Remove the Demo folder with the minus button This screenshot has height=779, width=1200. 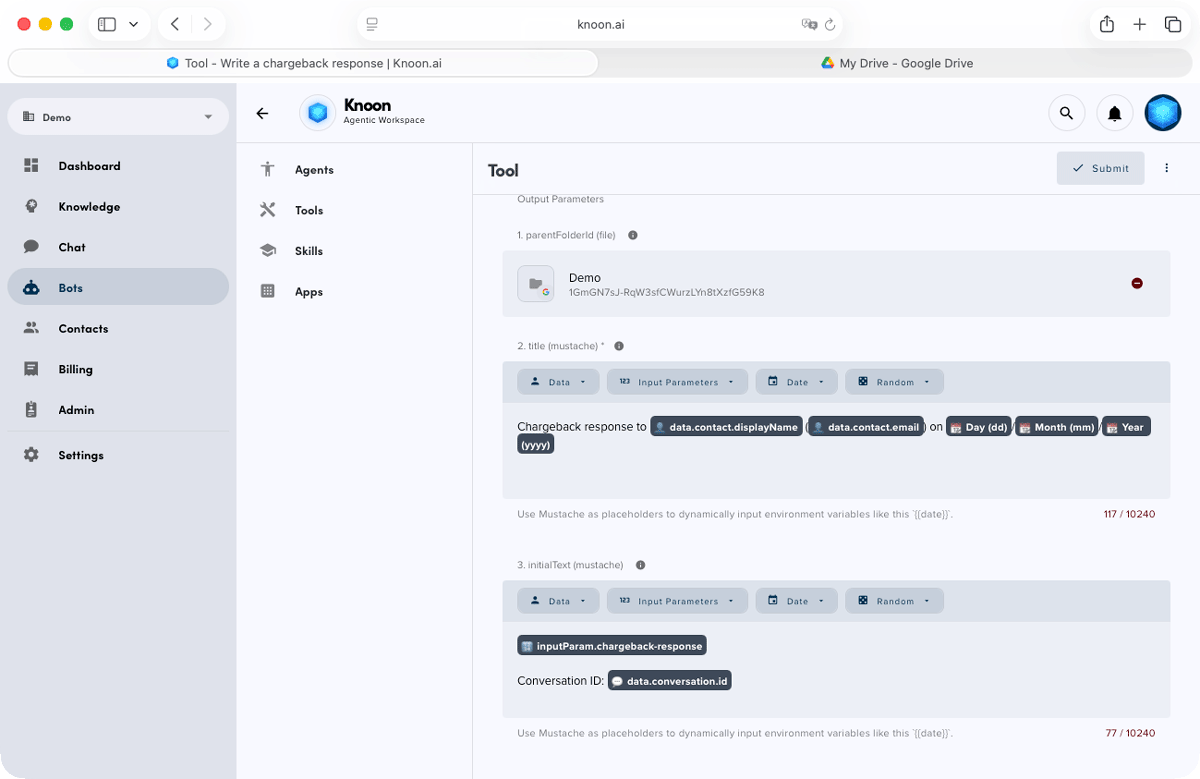pos(1137,283)
